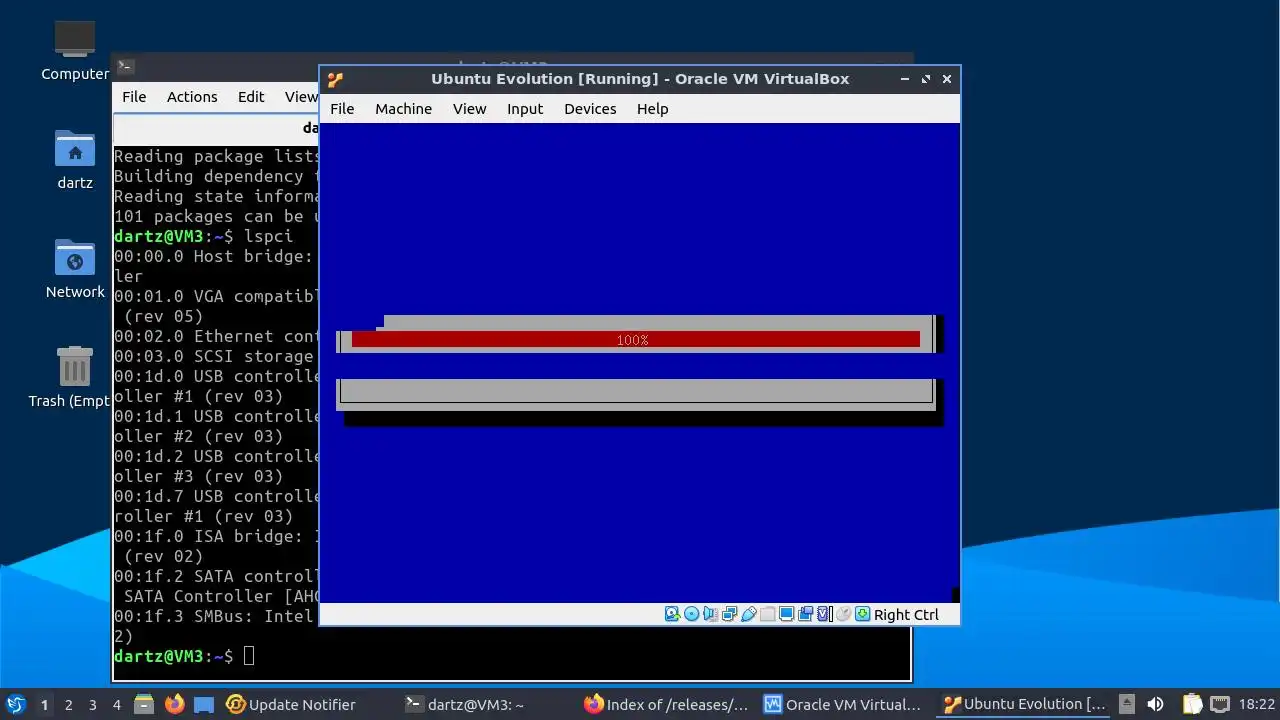Switch to workspace 4 in the pager

(116, 704)
